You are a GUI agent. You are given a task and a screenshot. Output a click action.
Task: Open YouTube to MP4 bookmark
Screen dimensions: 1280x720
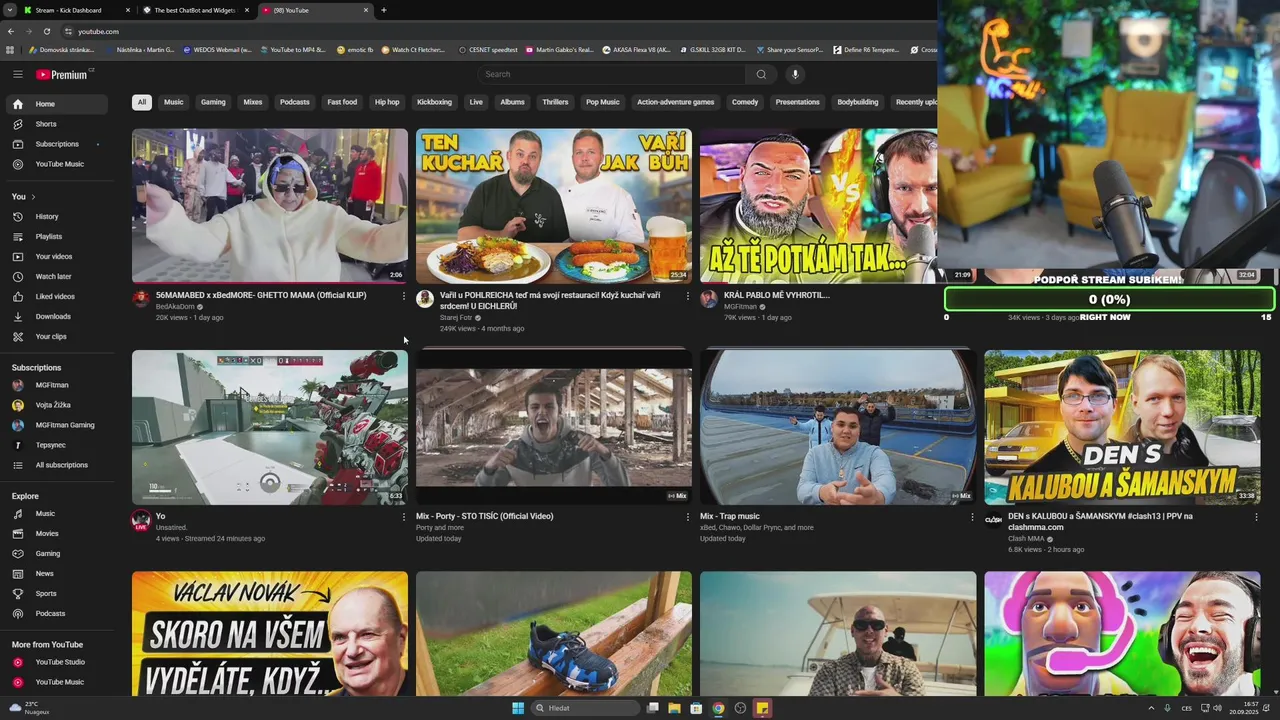[291, 49]
